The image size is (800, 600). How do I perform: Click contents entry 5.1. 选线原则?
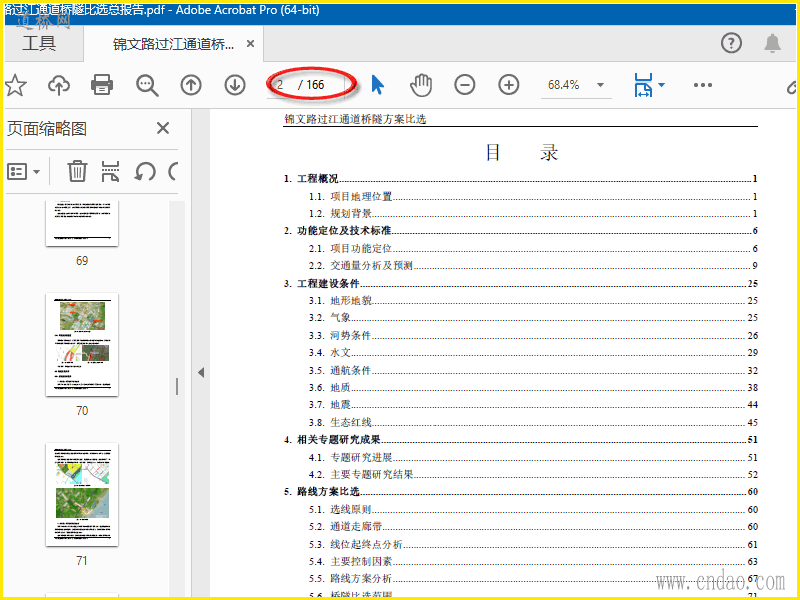pos(533,509)
